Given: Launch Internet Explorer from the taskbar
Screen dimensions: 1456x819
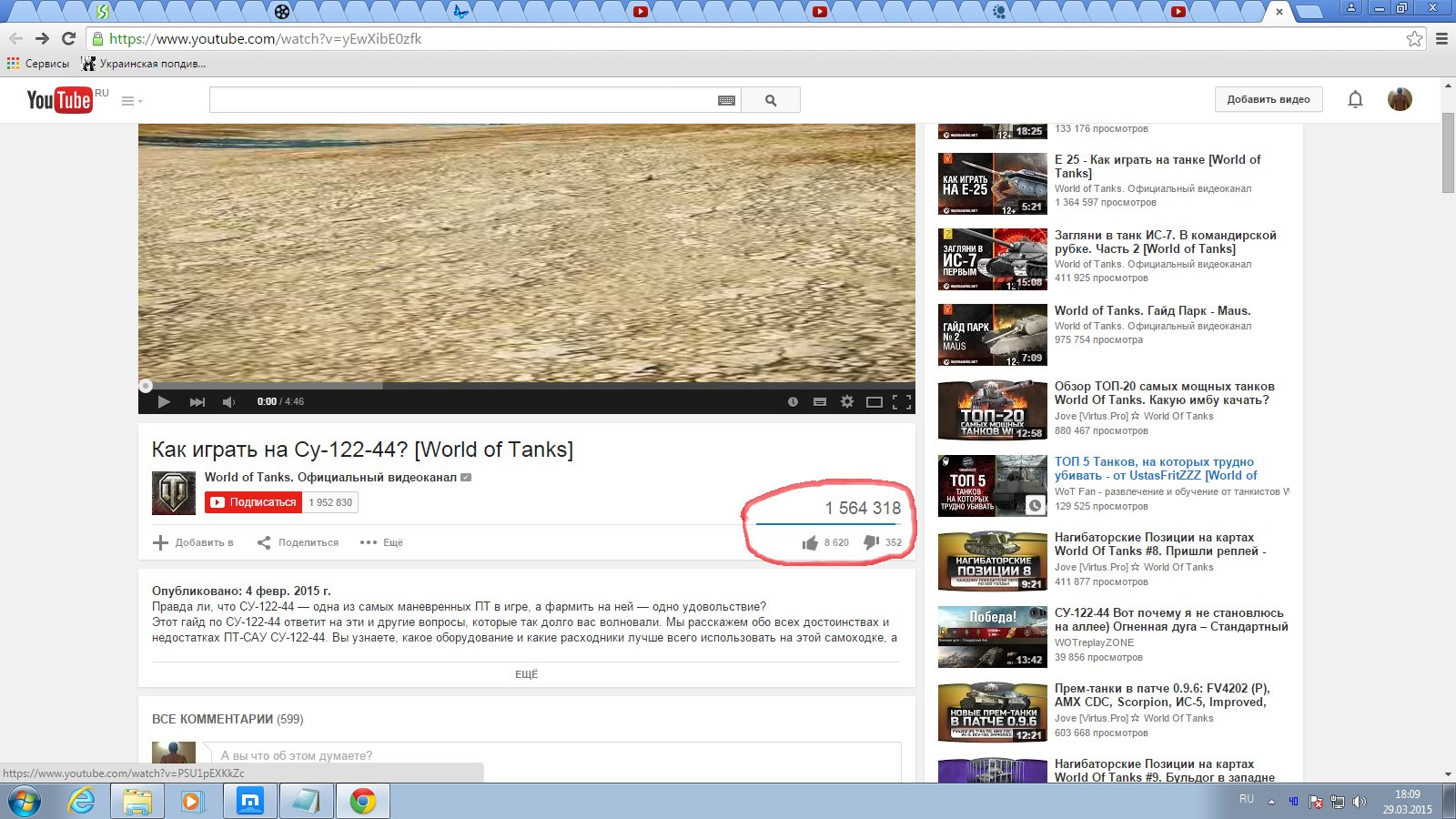Looking at the screenshot, I should (82, 802).
